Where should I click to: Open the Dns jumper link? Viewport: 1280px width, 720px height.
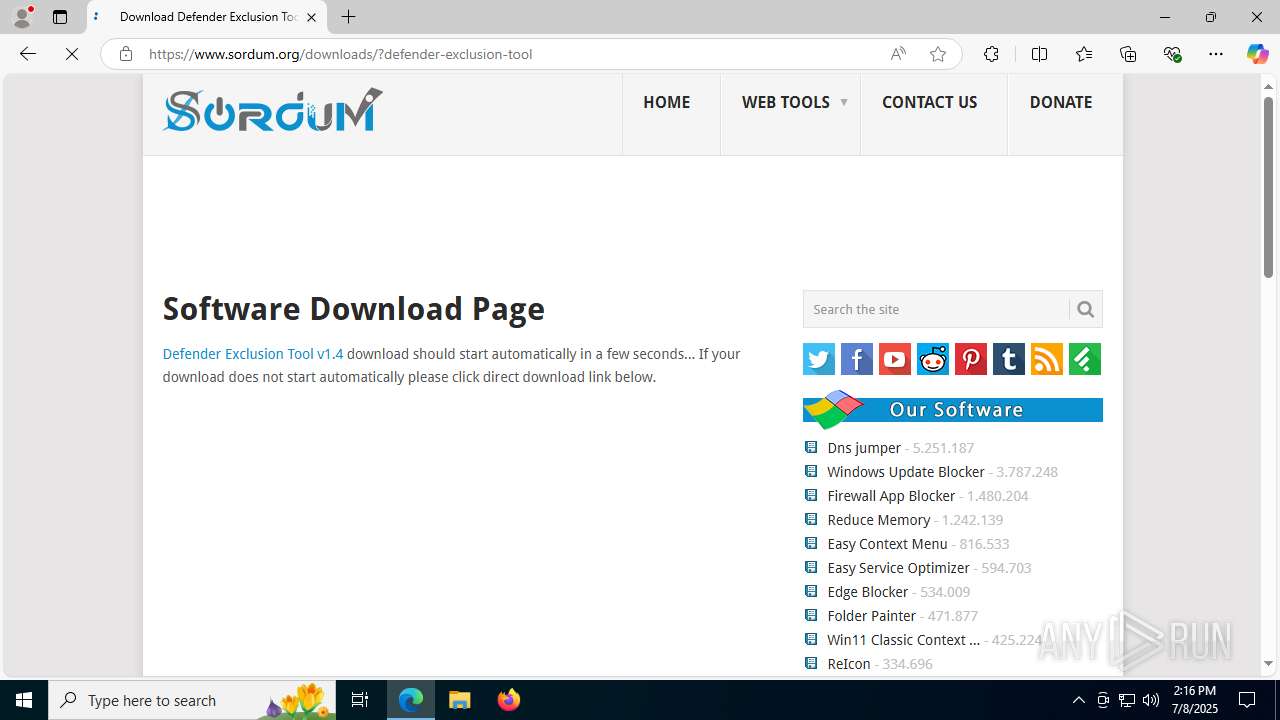[x=864, y=448]
